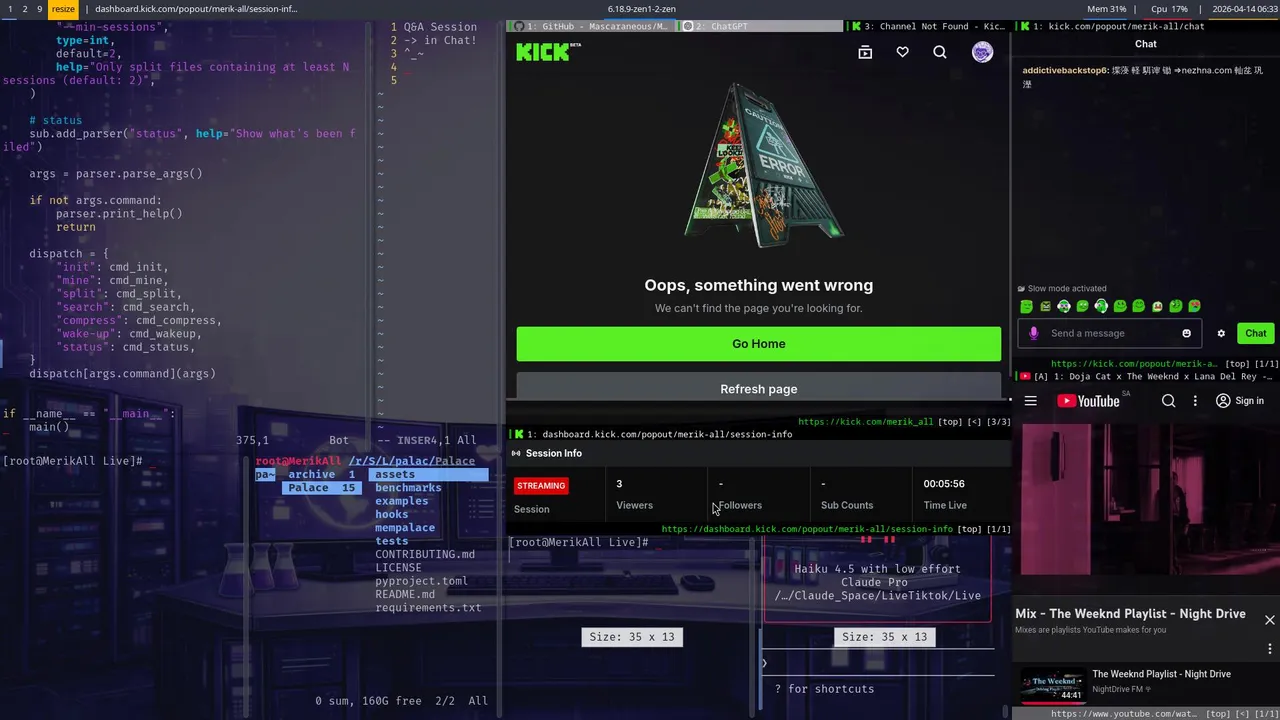
Task: Click the purple microphone icon in chat box
Action: pyautogui.click(x=1034, y=333)
